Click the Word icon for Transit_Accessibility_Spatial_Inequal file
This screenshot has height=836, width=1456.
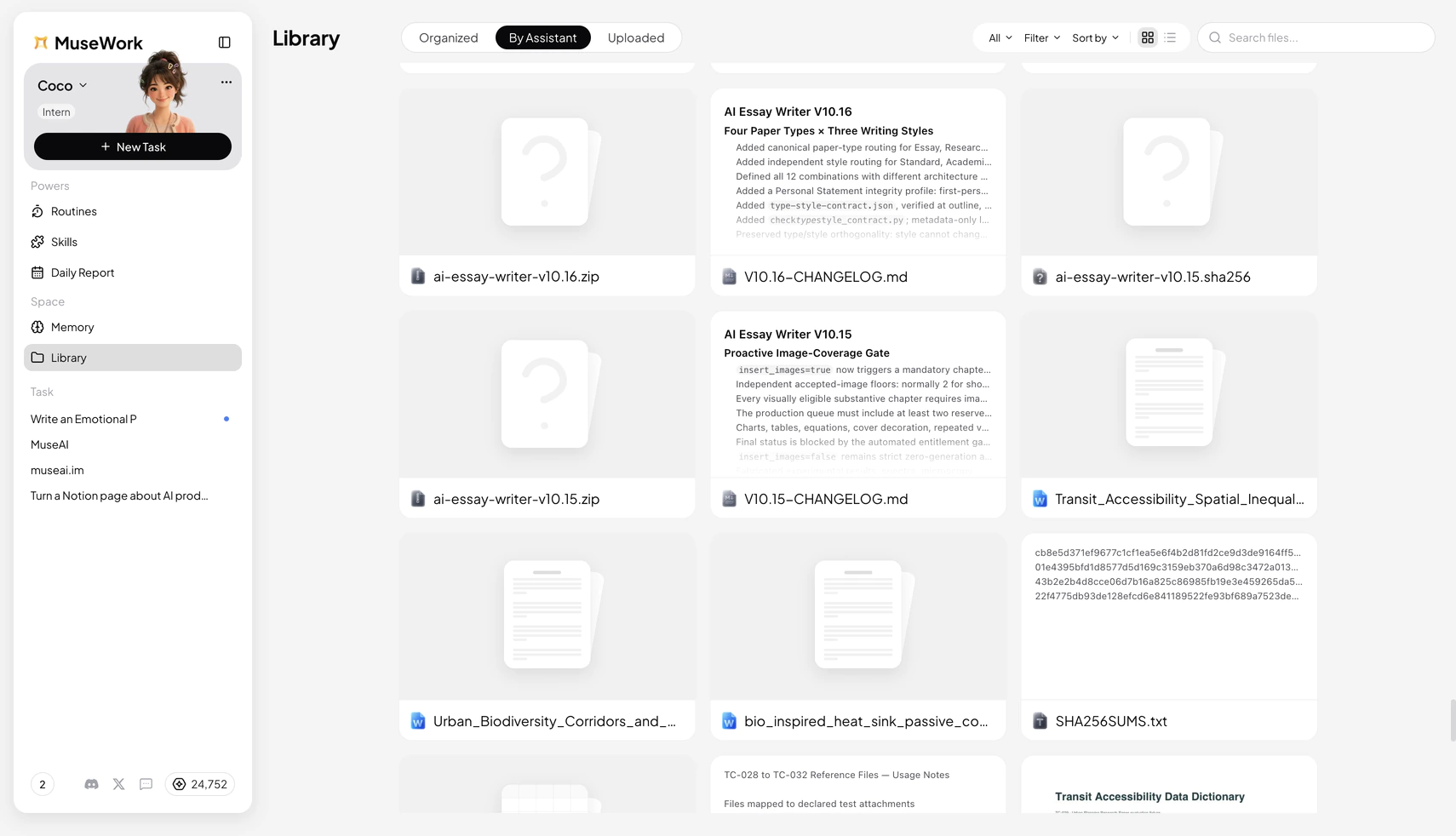[x=1040, y=499]
